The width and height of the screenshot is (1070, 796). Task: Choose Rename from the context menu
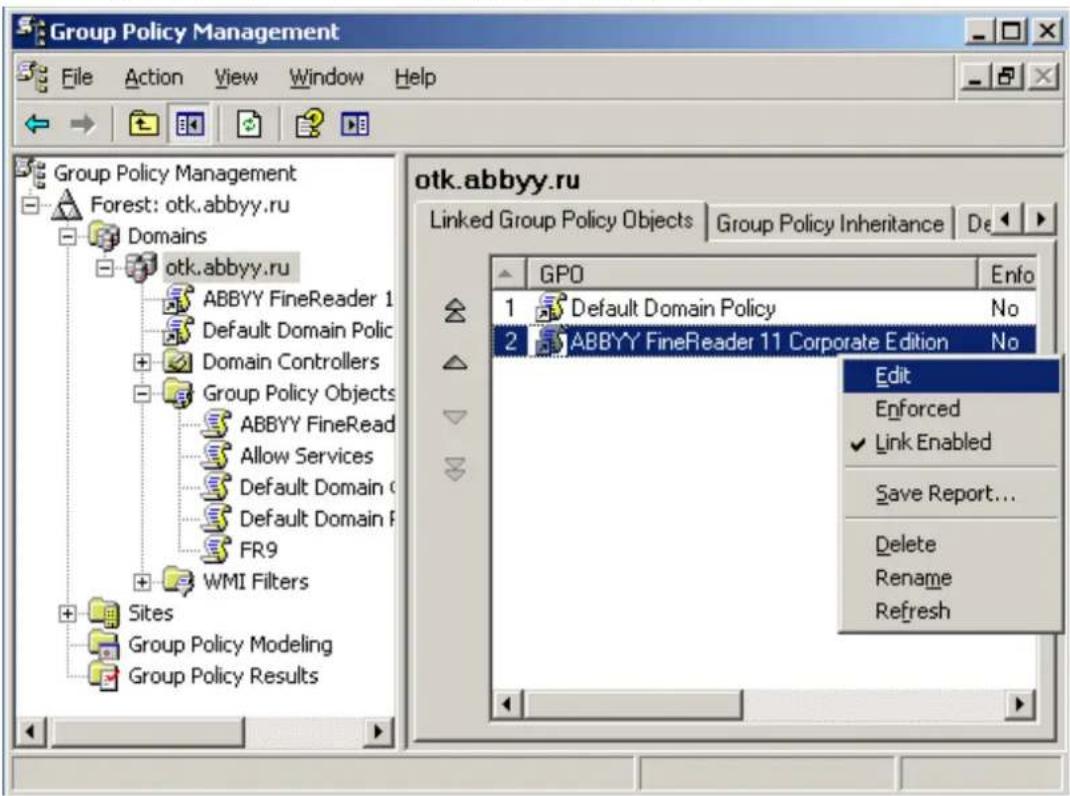point(951,578)
